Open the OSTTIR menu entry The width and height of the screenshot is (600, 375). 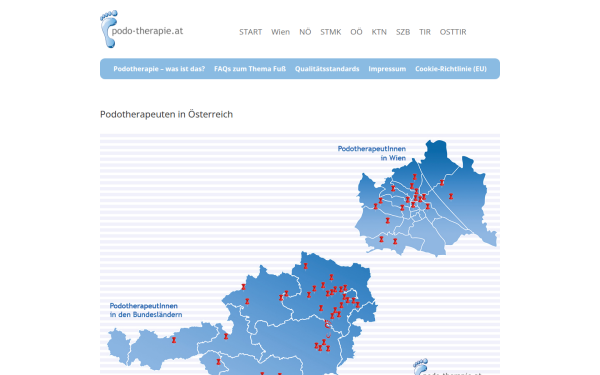(x=453, y=32)
